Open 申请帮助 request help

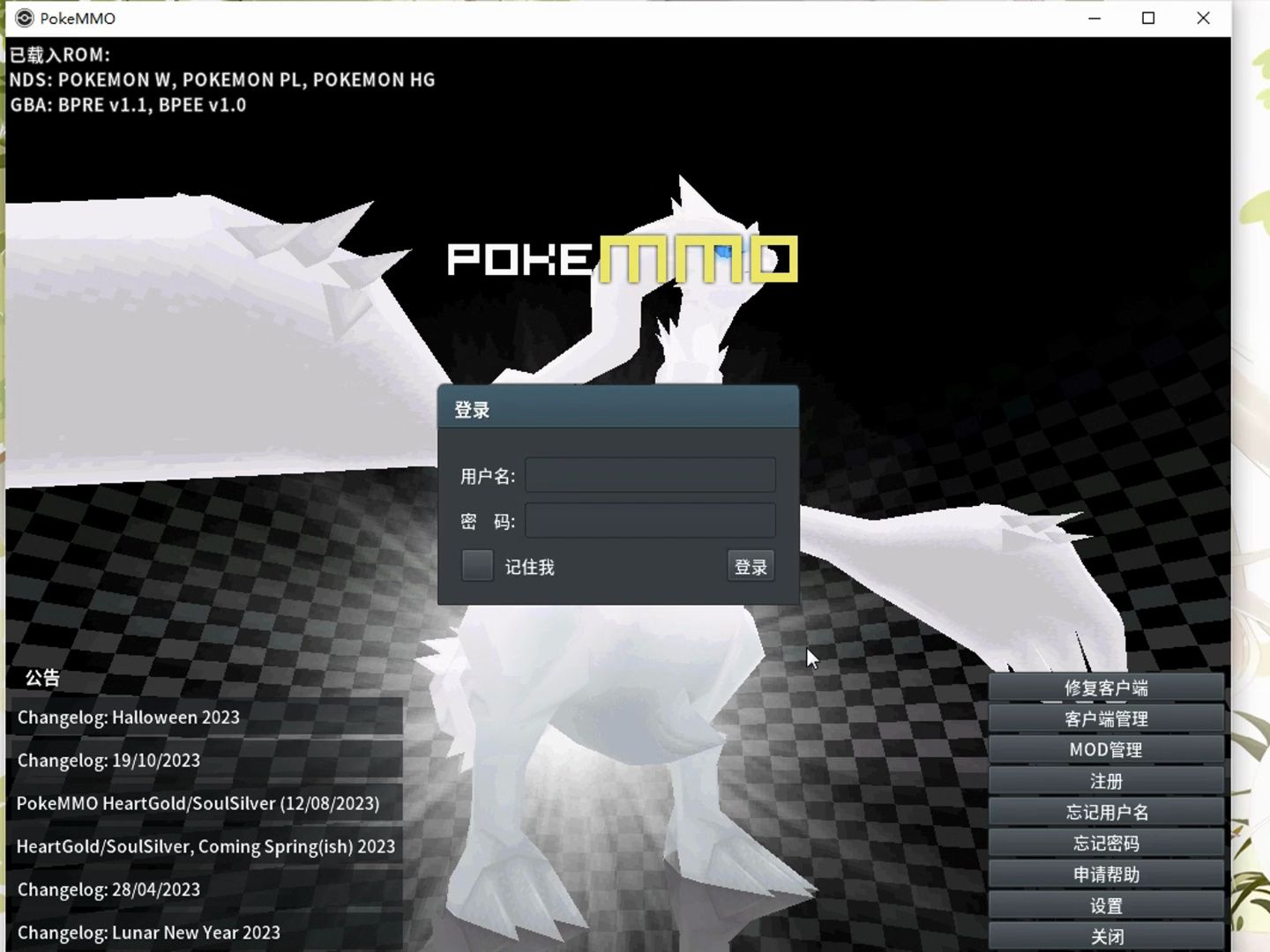[x=1106, y=874]
